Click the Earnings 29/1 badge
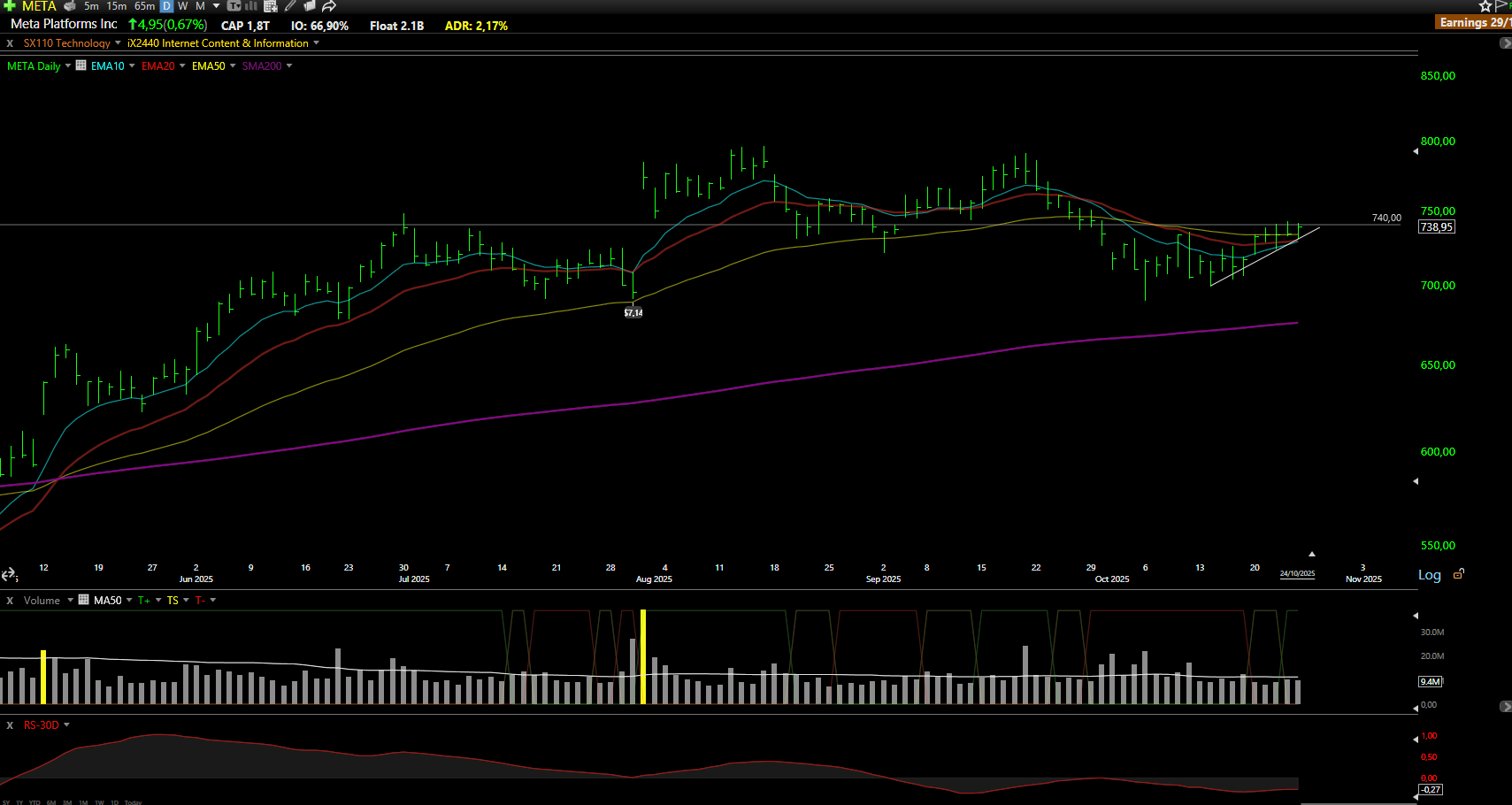The height and width of the screenshot is (805, 1512). point(1475,22)
